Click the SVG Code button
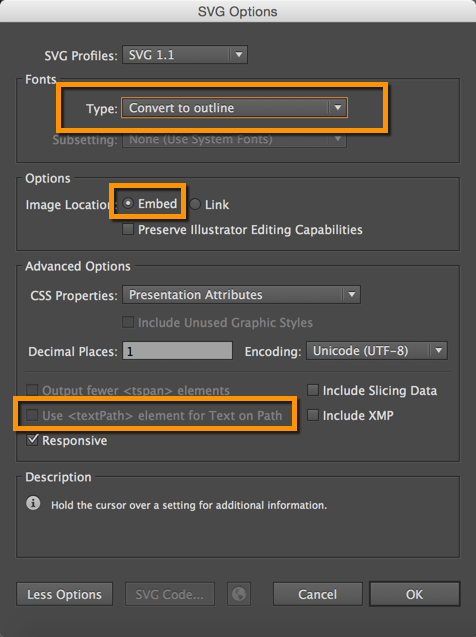Viewport: 476px width, 637px height. click(x=170, y=594)
